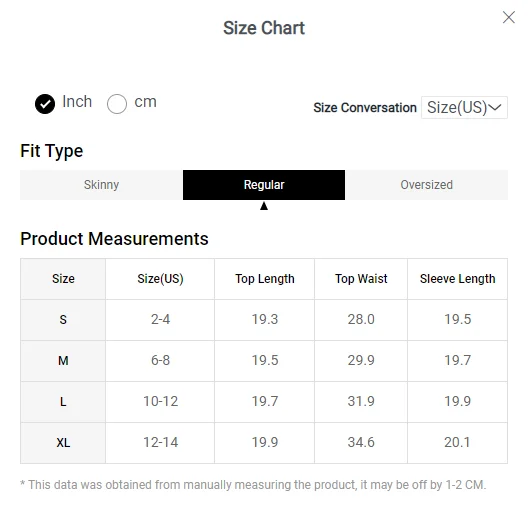Open the Size(US) conversion dropdown
531x511 pixels.
[464, 108]
